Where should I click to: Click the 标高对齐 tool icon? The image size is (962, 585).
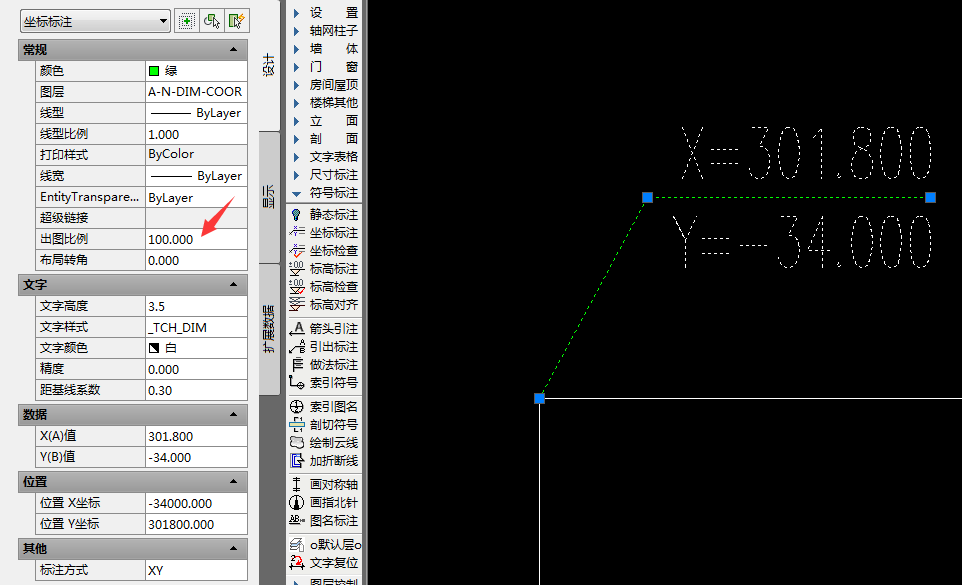(x=296, y=304)
